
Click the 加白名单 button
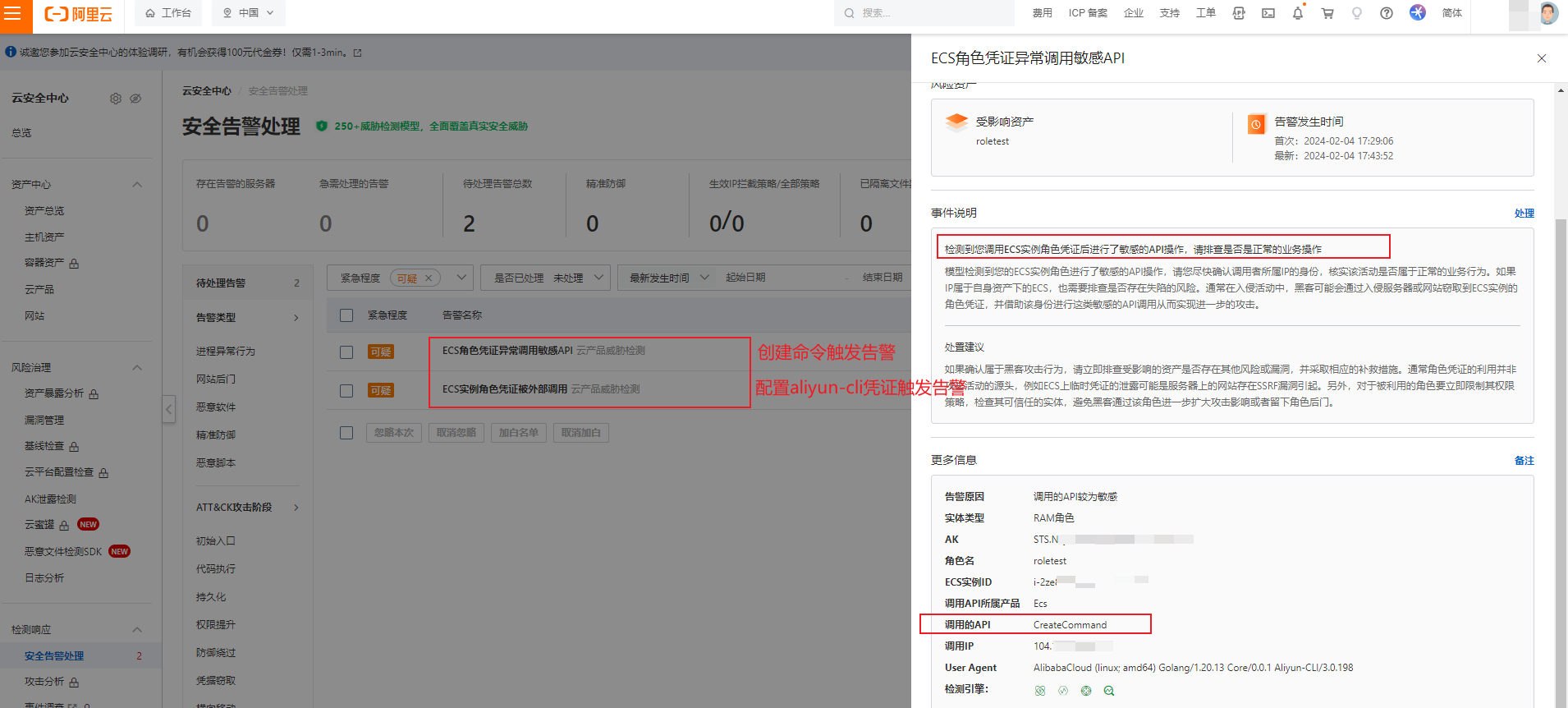519,433
